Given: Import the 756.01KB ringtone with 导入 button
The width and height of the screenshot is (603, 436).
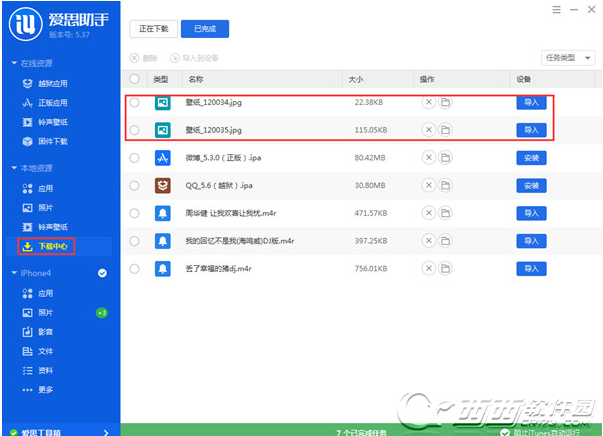Looking at the screenshot, I should [x=531, y=268].
